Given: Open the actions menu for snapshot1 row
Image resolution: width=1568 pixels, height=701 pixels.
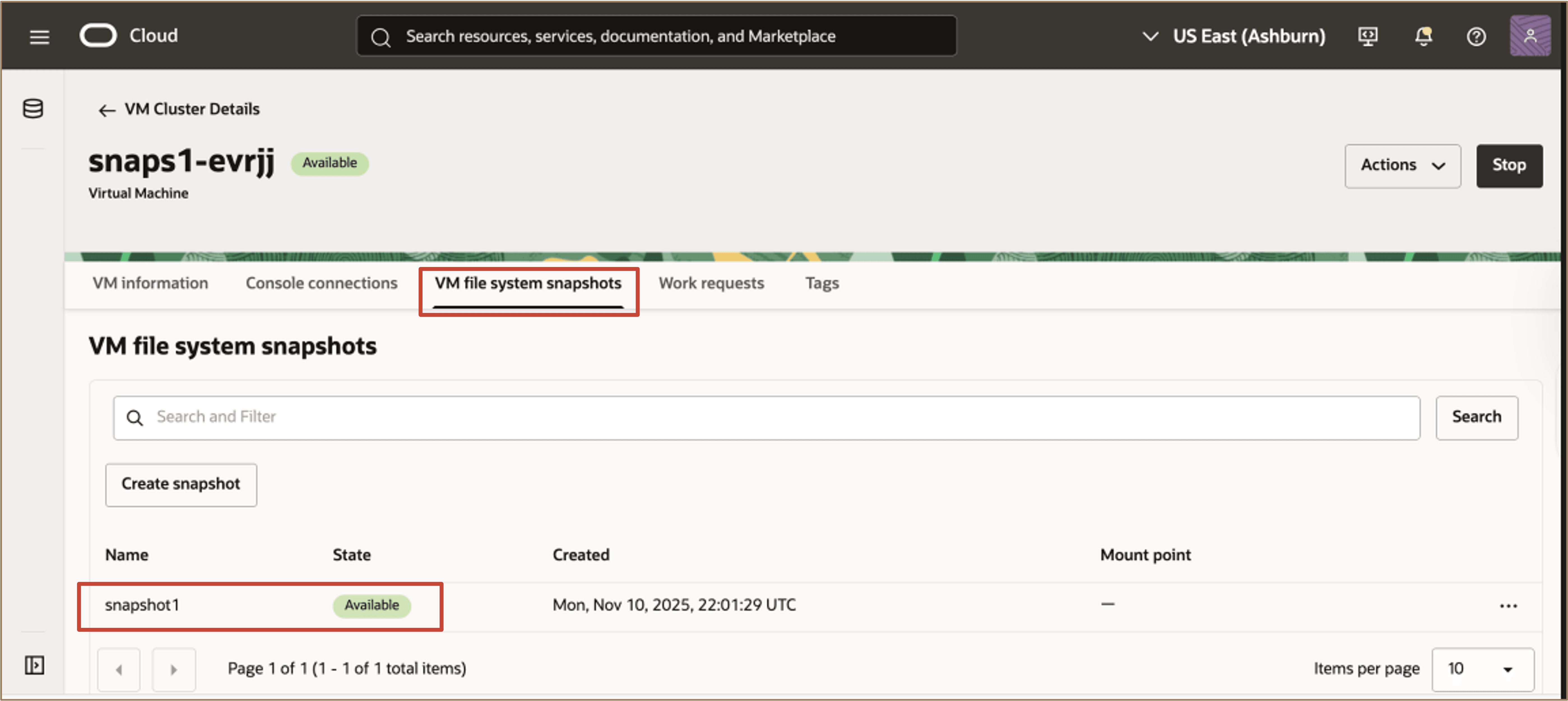Looking at the screenshot, I should point(1508,605).
